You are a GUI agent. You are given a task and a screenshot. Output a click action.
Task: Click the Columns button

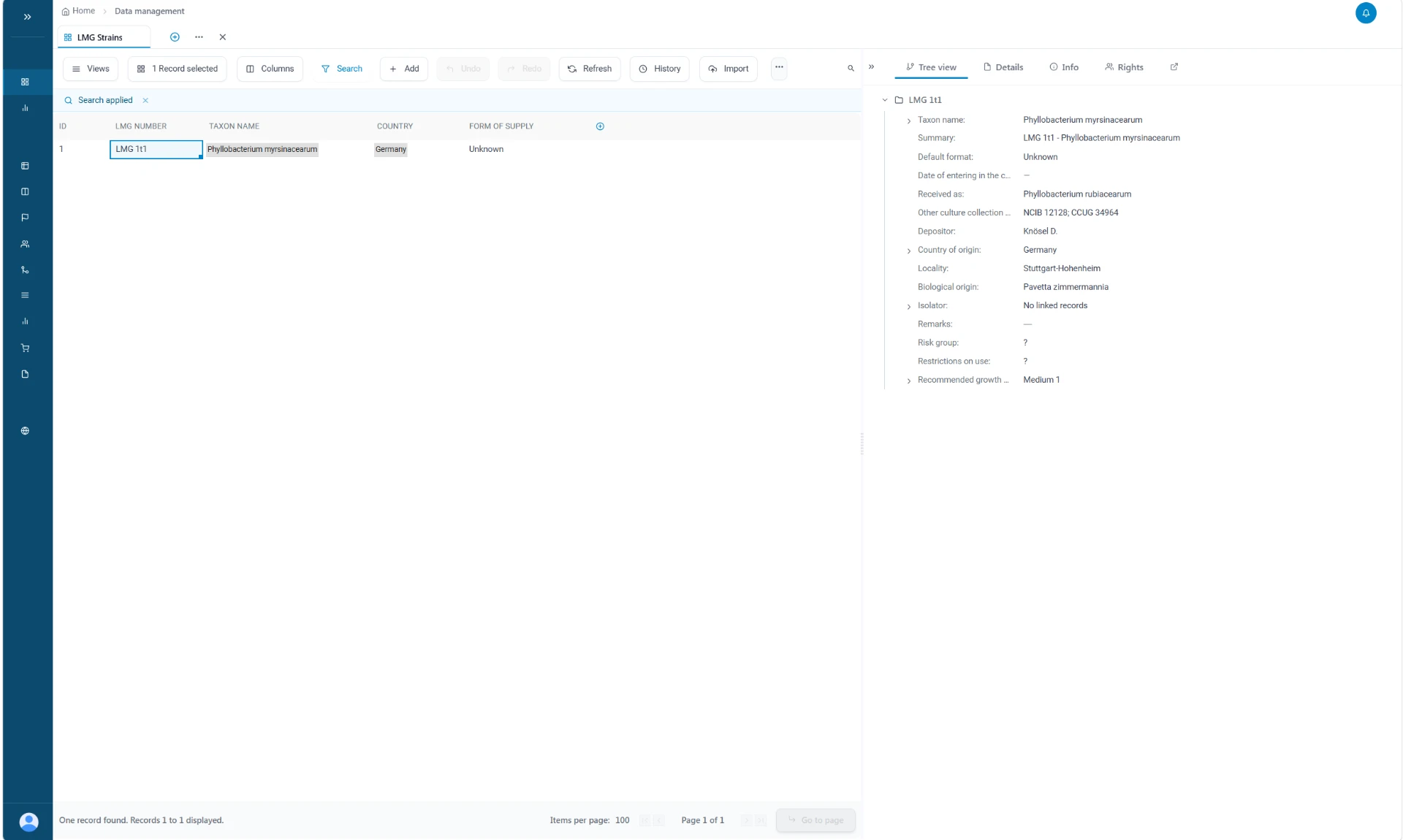pyautogui.click(x=270, y=69)
